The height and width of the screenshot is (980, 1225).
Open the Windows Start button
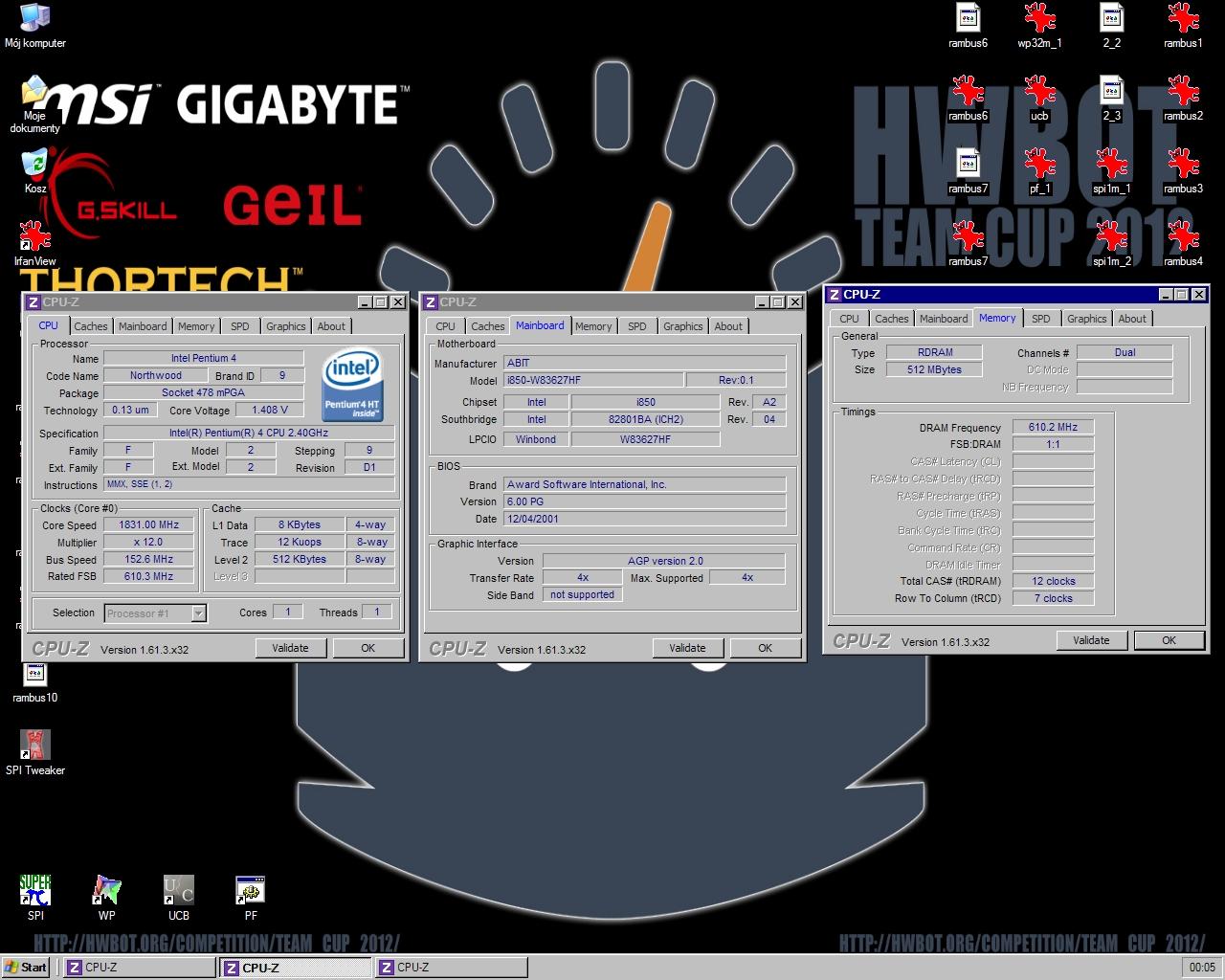(26, 967)
